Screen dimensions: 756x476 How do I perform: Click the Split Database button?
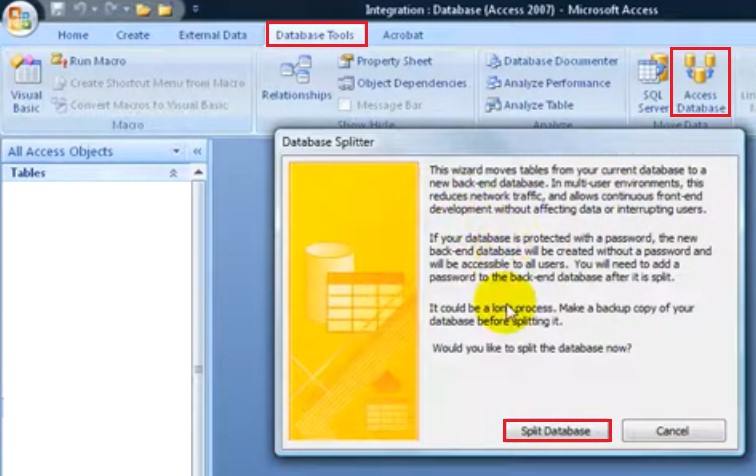pos(556,431)
